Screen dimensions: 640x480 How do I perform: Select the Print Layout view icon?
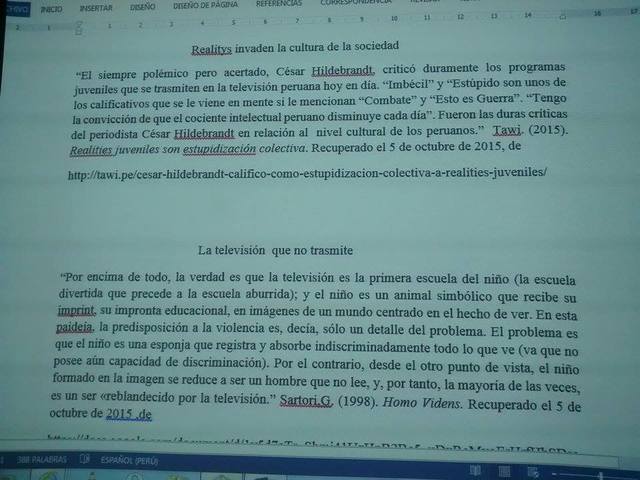pyautogui.click(x=504, y=471)
